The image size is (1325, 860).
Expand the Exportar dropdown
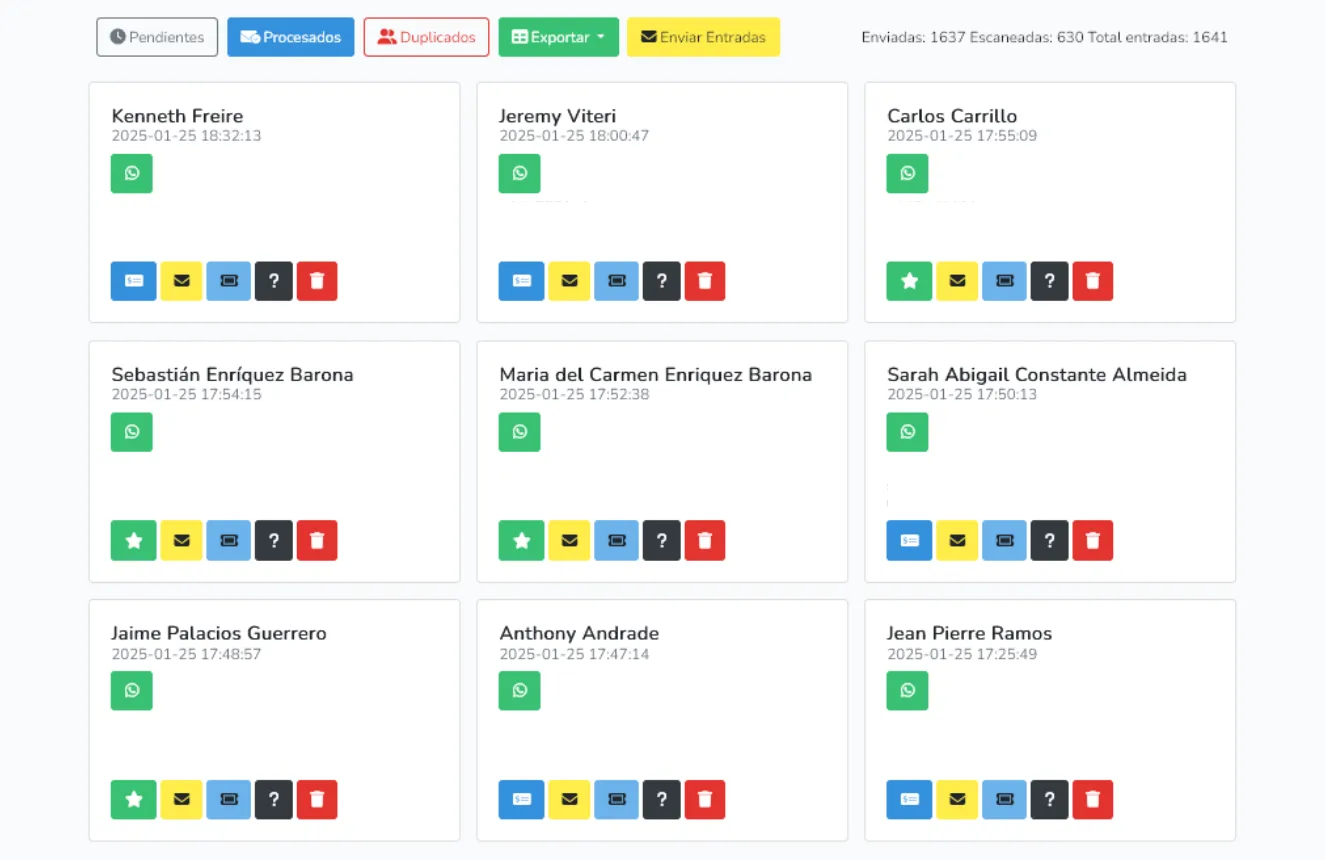[x=558, y=36]
